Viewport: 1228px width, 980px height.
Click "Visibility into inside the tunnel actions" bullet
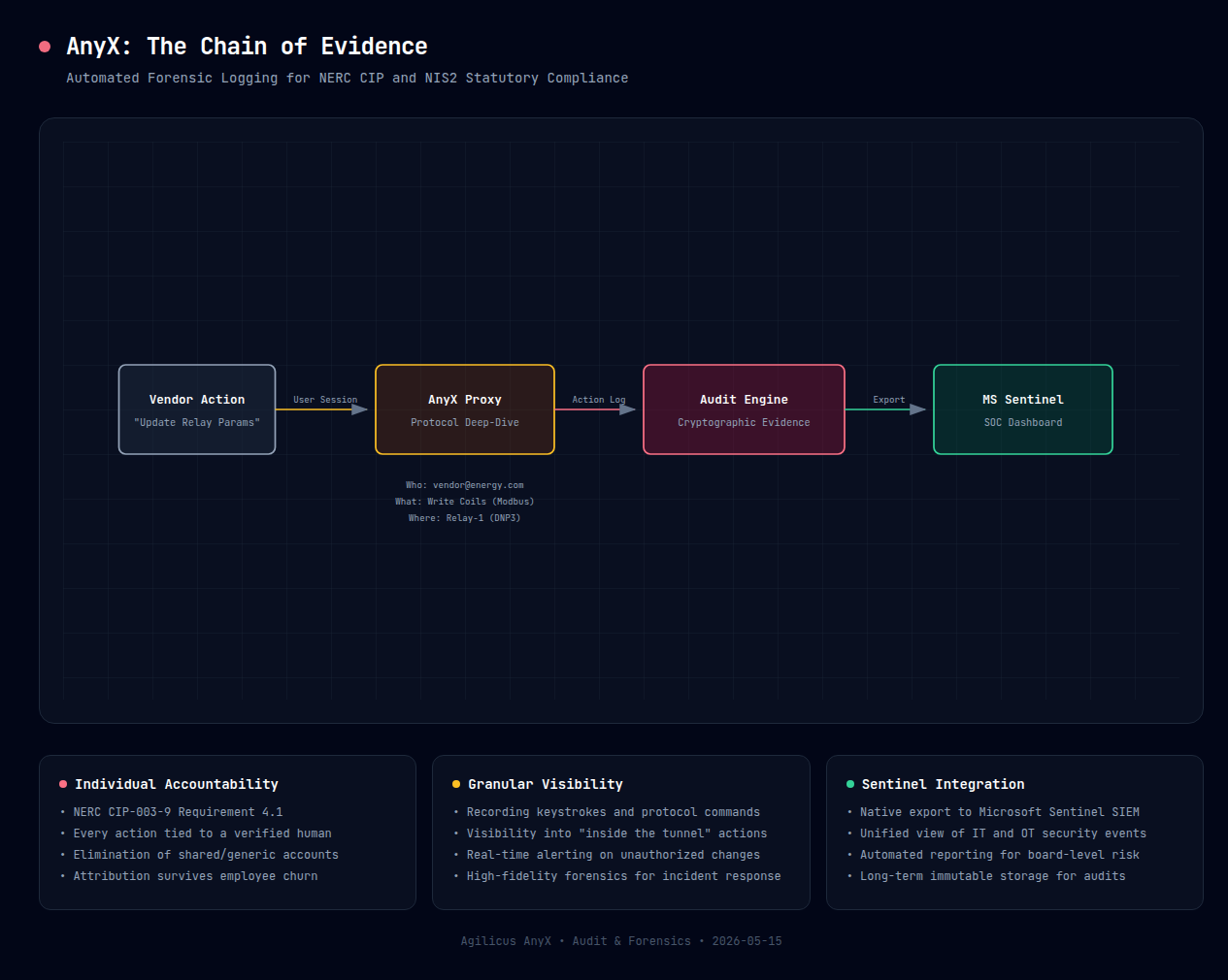[617, 833]
